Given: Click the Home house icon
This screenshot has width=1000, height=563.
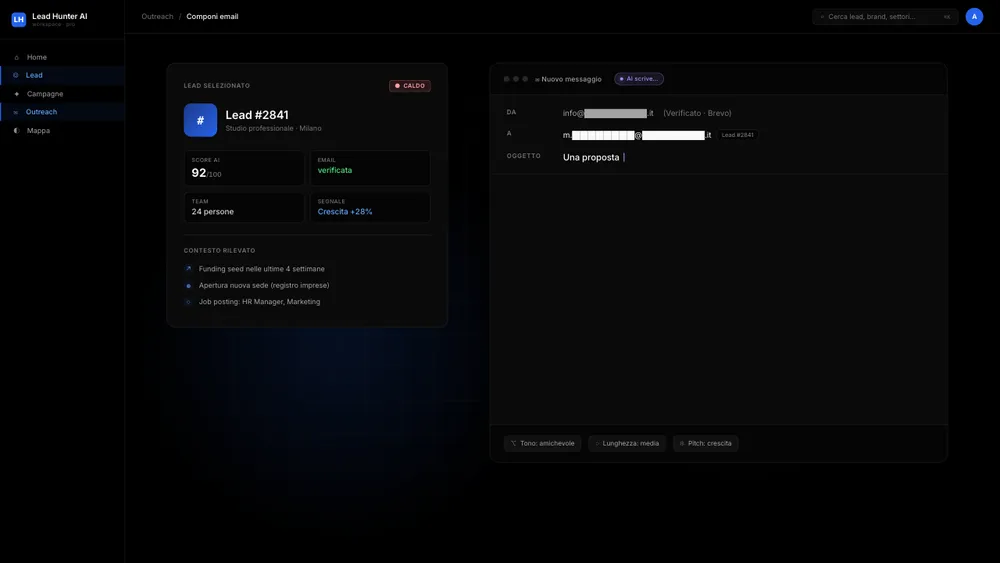Looking at the screenshot, I should (x=17, y=57).
